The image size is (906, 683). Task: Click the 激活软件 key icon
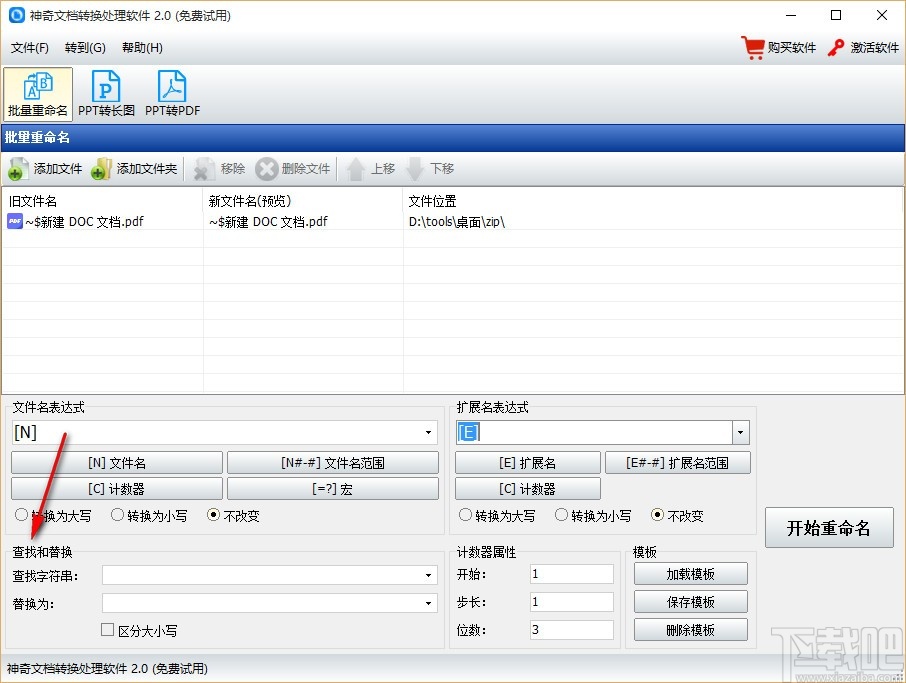pyautogui.click(x=836, y=48)
